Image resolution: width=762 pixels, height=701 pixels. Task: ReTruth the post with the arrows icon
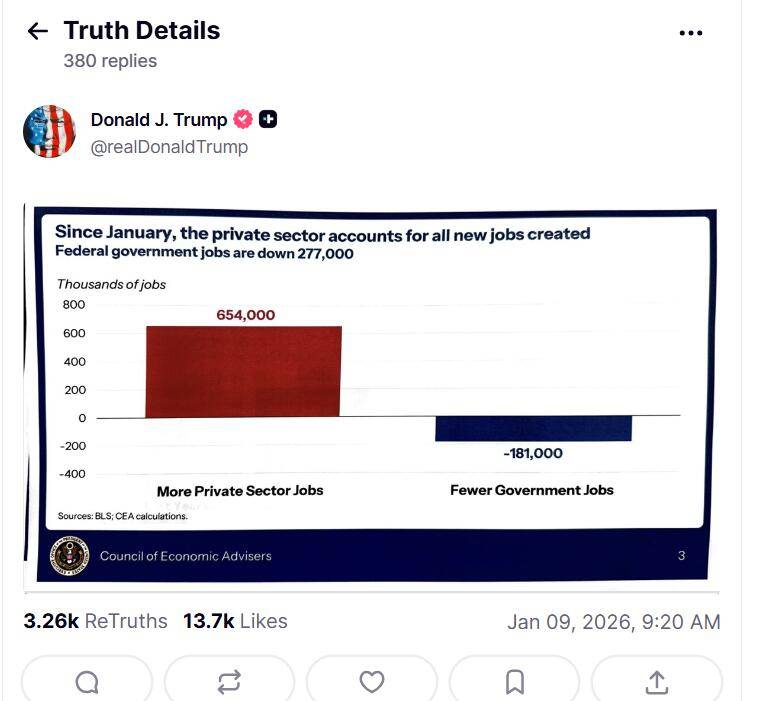[229, 682]
